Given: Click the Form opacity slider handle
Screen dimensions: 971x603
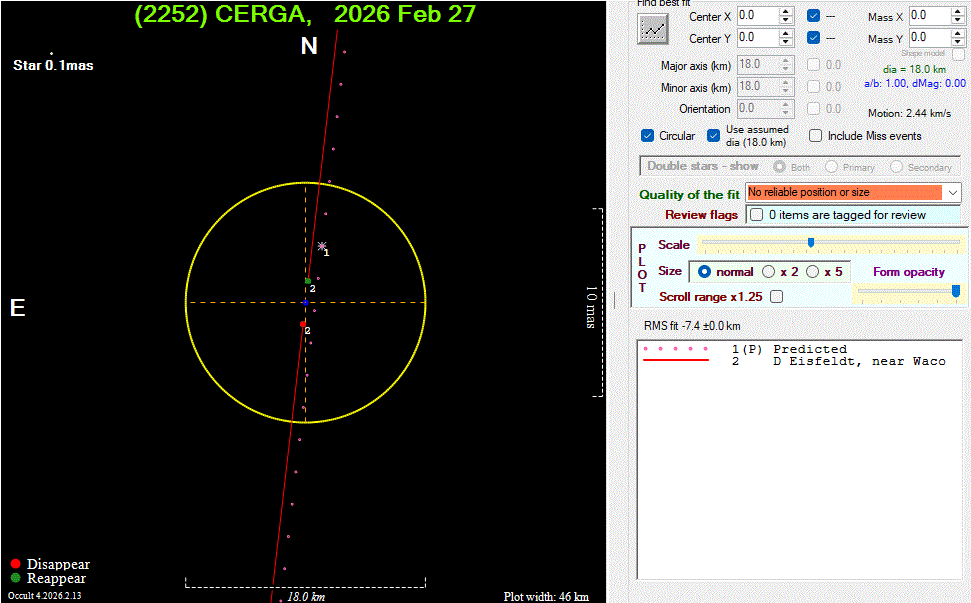Looking at the screenshot, I should 956,291.
